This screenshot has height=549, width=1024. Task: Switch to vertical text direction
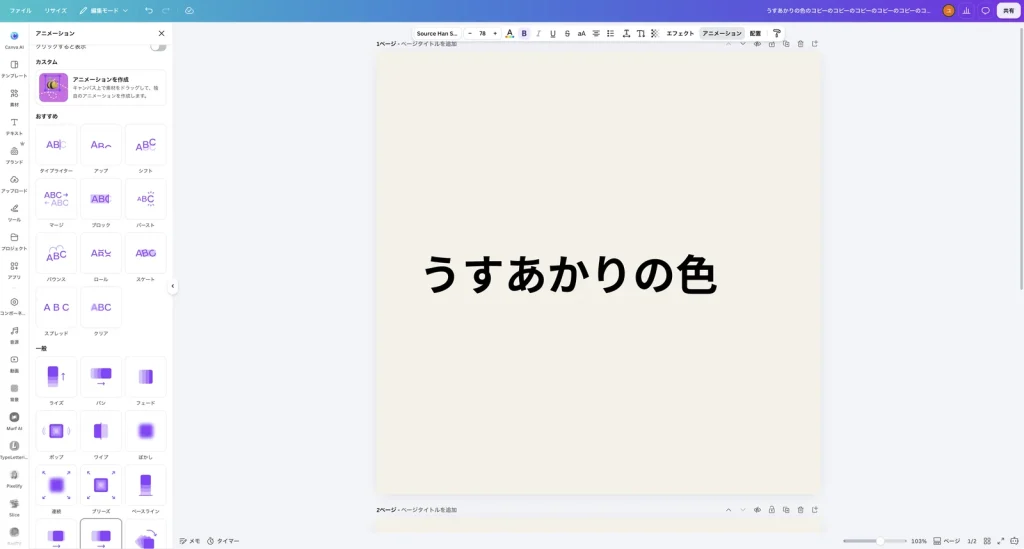(x=640, y=33)
